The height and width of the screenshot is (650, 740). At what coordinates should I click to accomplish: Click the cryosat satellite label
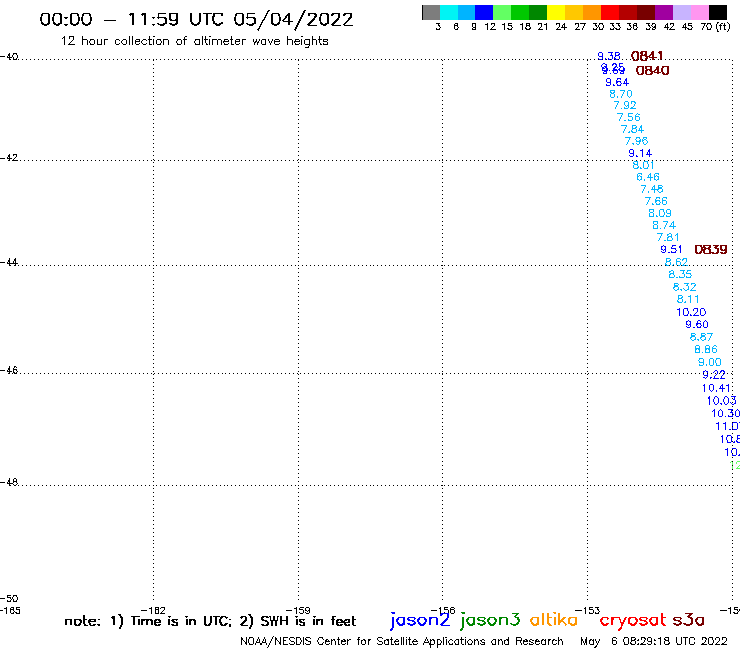click(x=633, y=620)
